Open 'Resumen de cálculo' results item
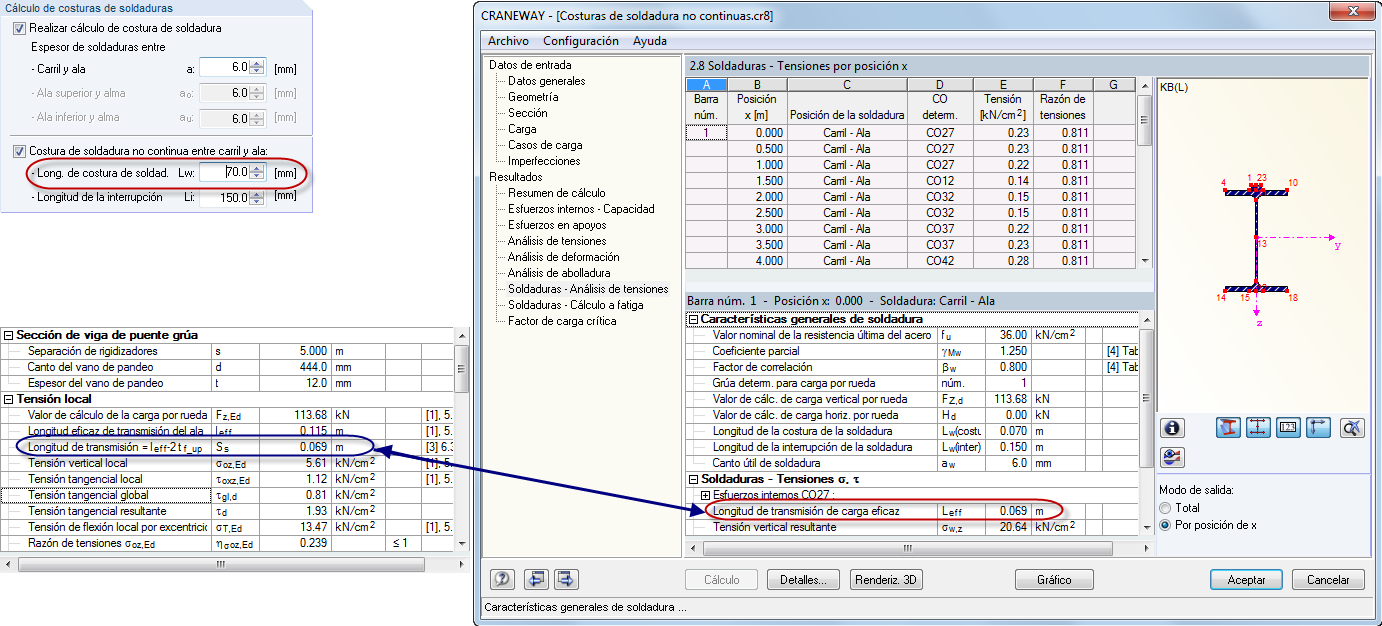1382x626 pixels. point(556,193)
